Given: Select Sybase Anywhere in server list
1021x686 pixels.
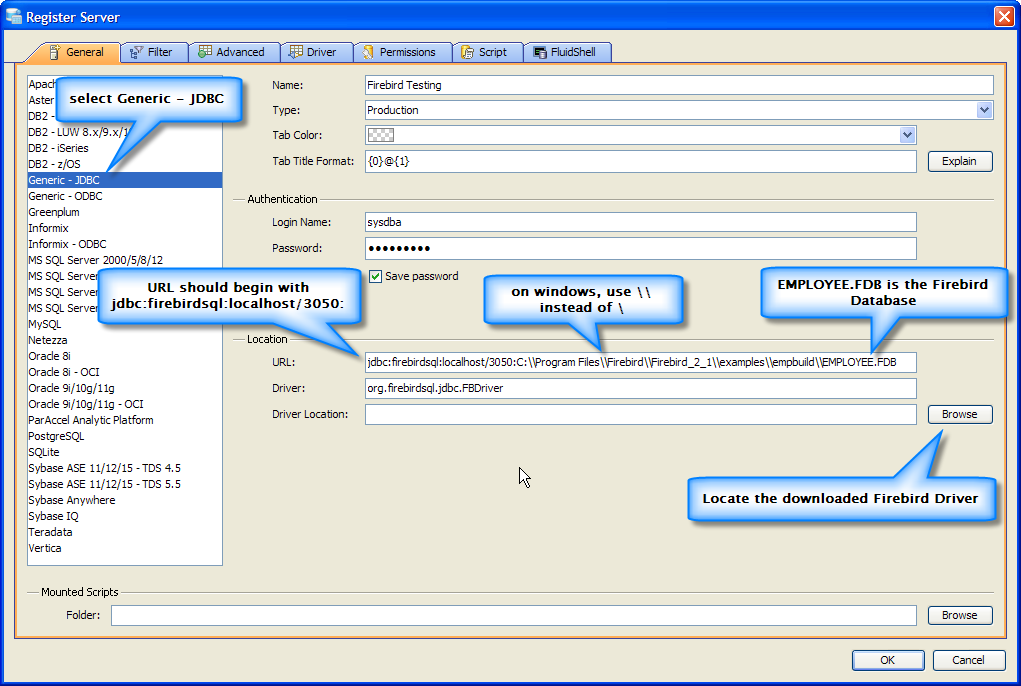Looking at the screenshot, I should [125, 500].
